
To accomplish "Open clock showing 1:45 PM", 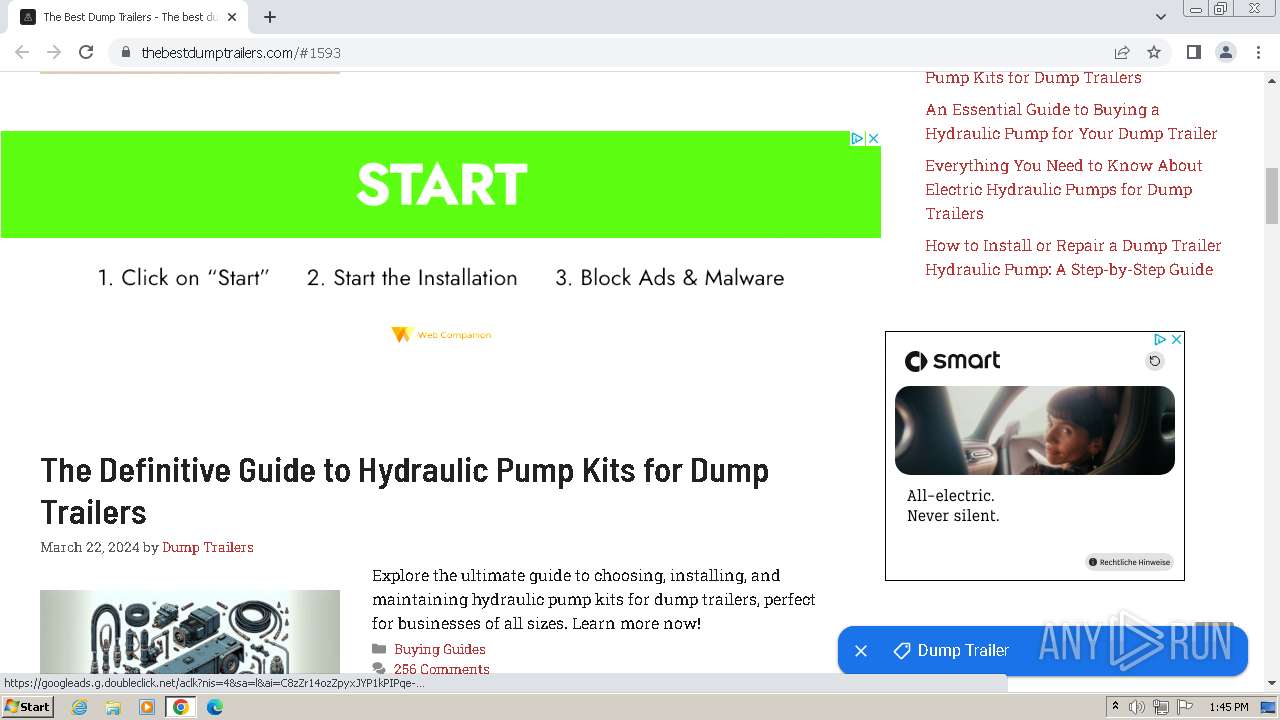I will coord(1228,707).
